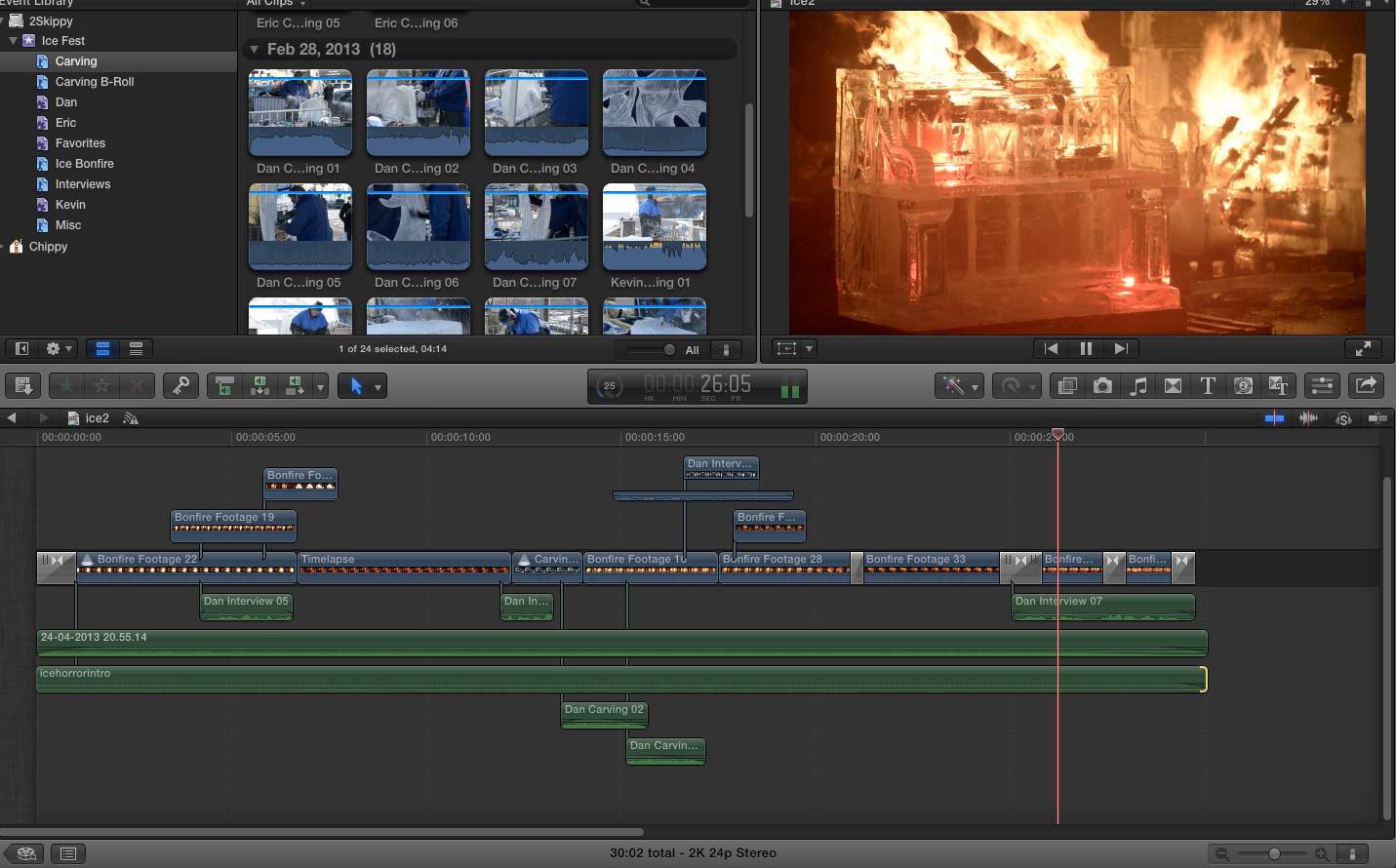Go back in timeline history
1396x868 pixels.
point(12,417)
